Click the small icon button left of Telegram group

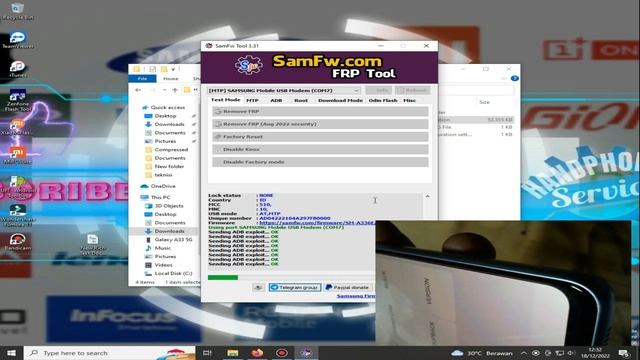258,287
